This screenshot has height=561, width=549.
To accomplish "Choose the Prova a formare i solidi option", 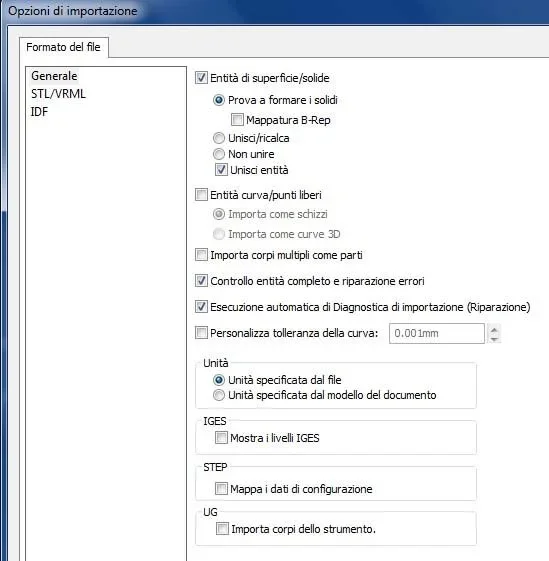I will tap(219, 100).
